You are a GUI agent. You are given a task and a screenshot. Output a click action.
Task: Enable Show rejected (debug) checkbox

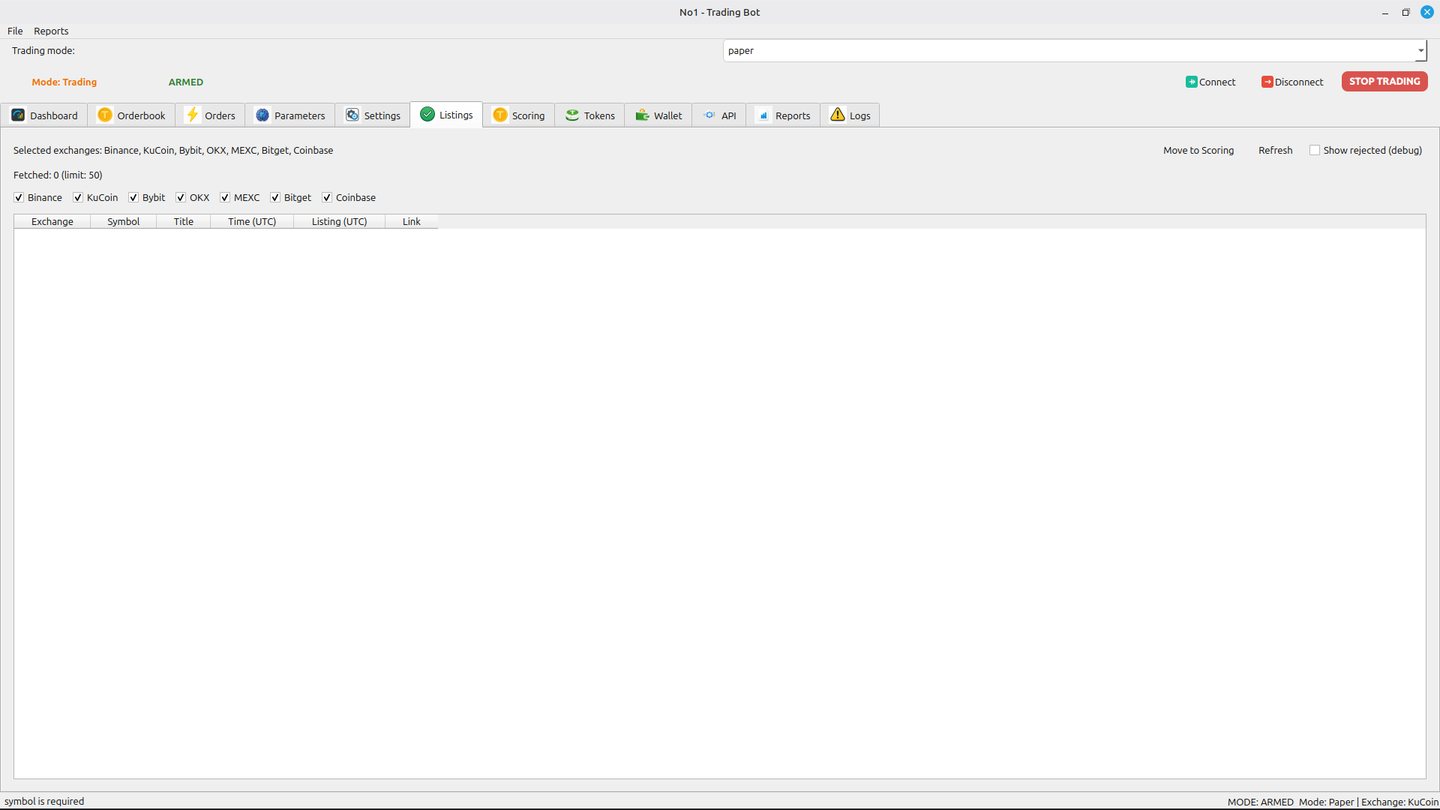[x=1315, y=150]
